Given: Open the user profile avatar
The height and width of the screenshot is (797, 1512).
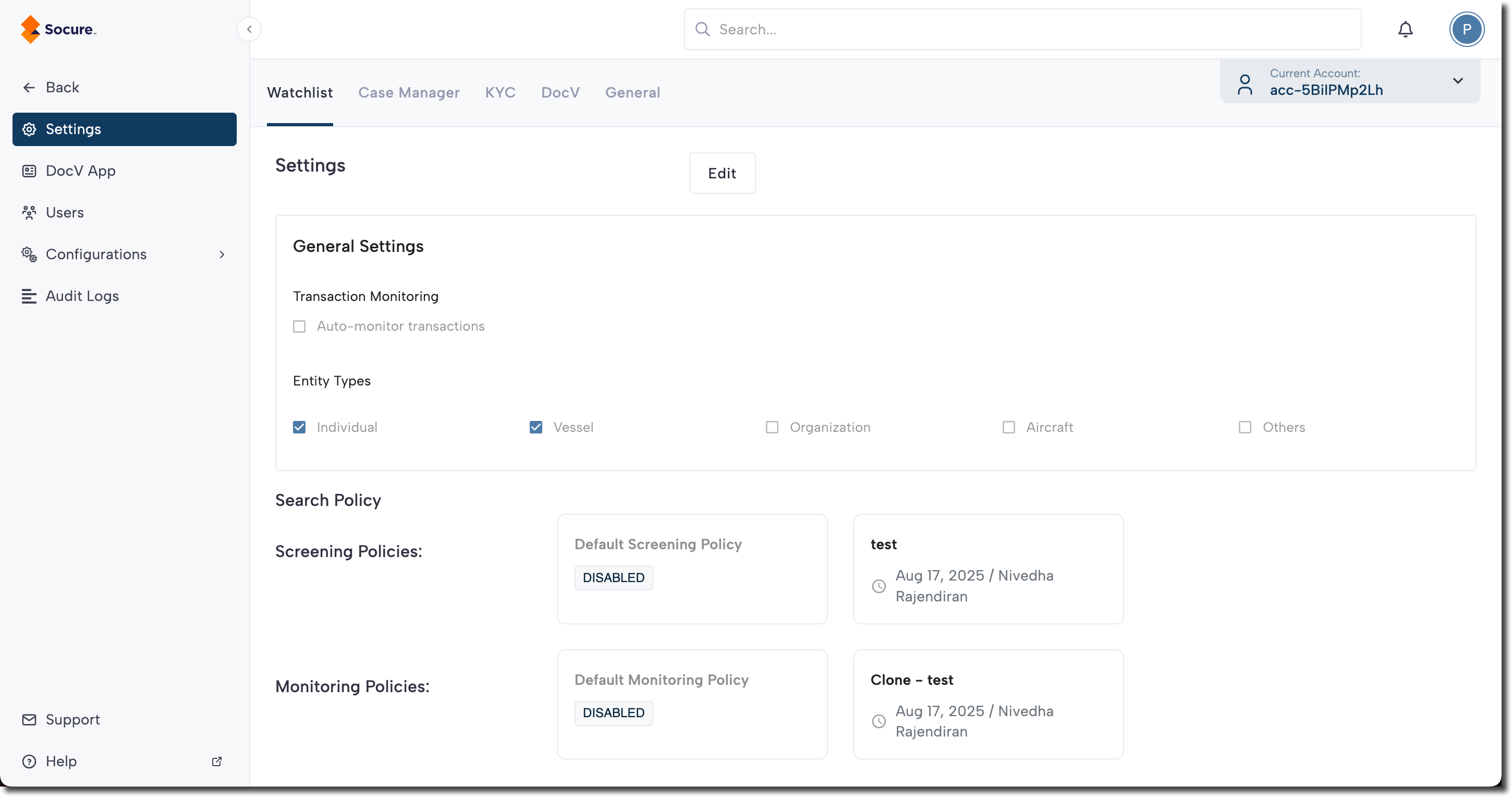Looking at the screenshot, I should [x=1466, y=29].
